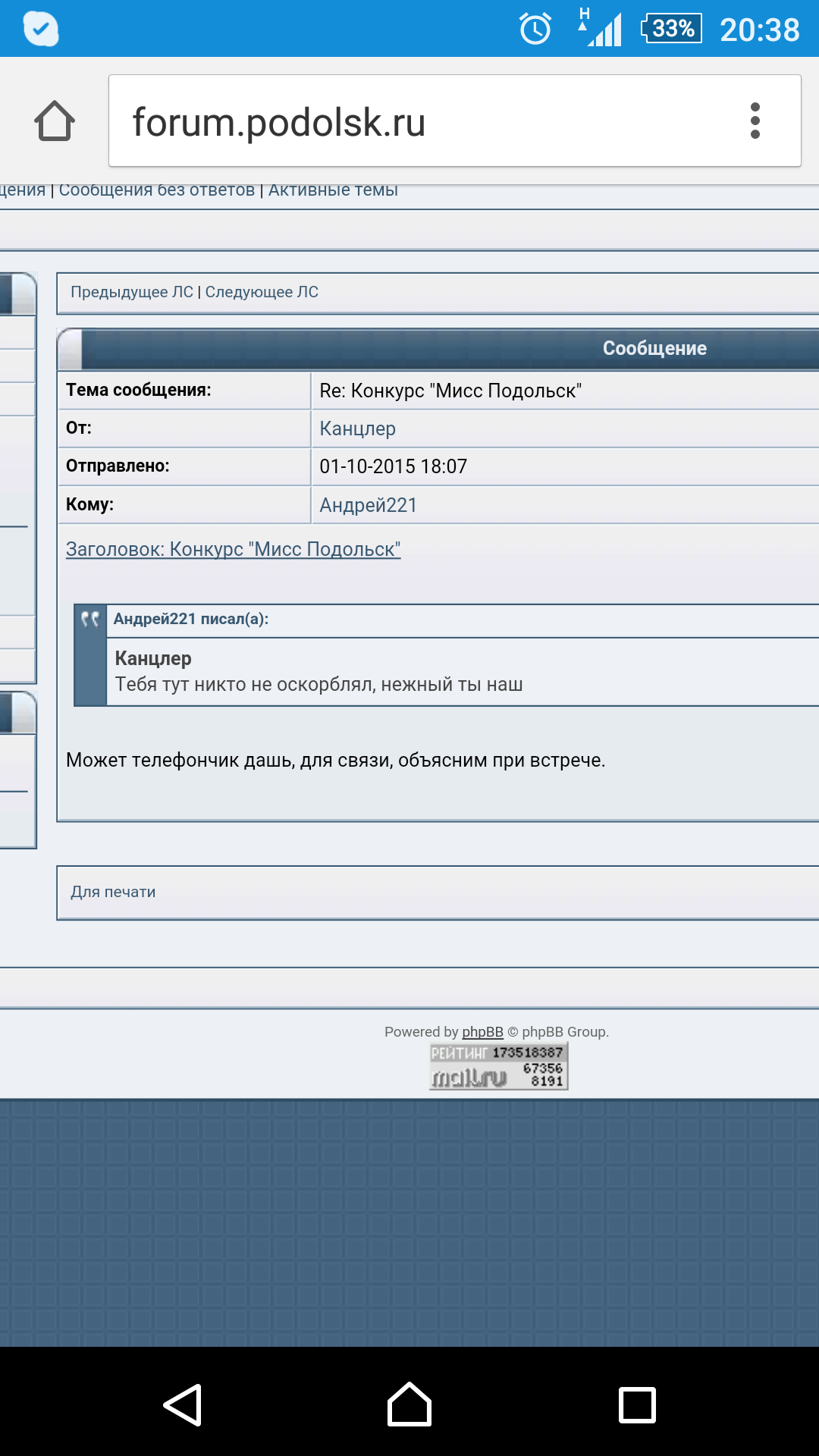Open the recent apps square button
This screenshot has width=819, height=1456.
pos(637,1405)
